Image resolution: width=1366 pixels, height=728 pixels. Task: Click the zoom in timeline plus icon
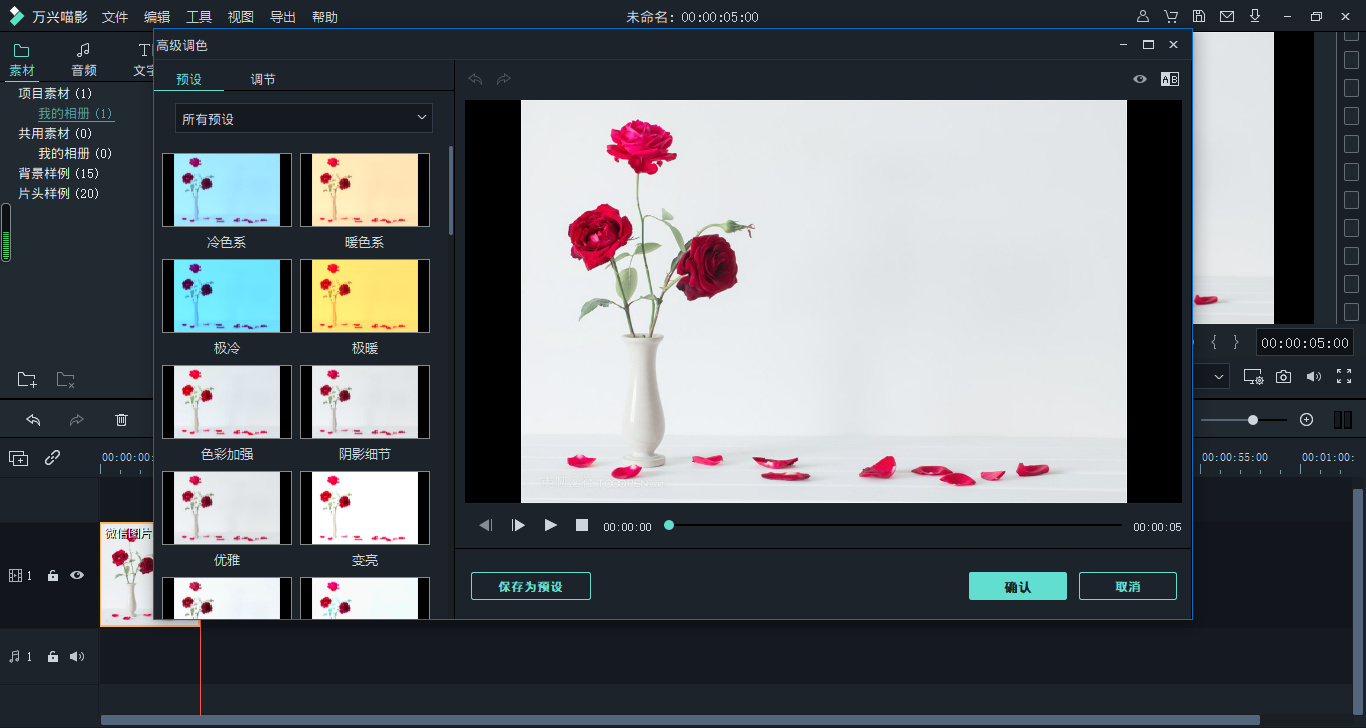[x=1306, y=420]
